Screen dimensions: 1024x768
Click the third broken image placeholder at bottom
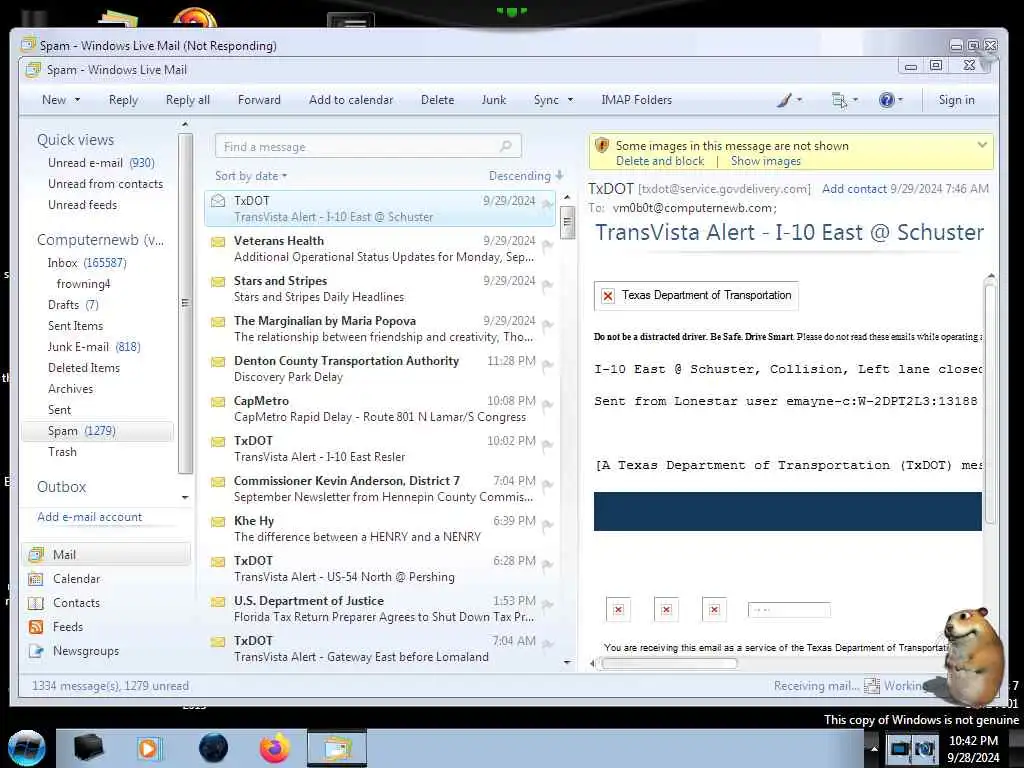pyautogui.click(x=714, y=610)
